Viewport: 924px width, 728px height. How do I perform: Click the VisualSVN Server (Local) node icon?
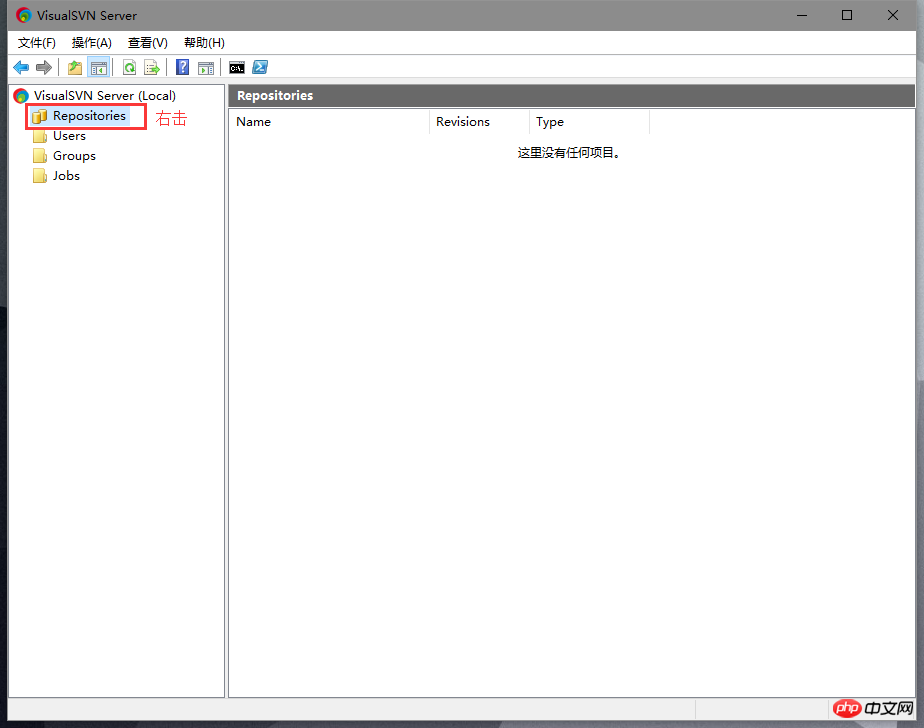(x=21, y=95)
